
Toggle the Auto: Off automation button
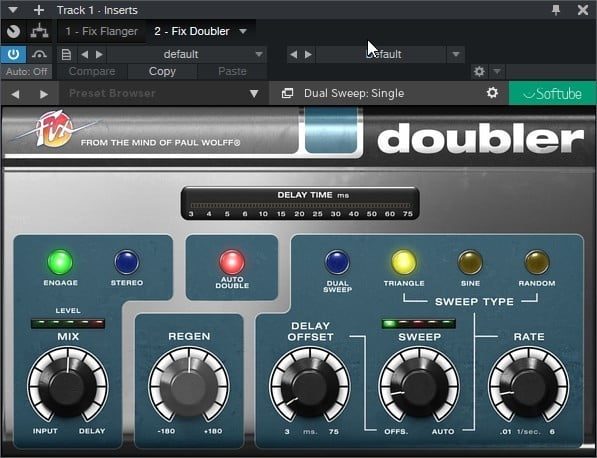click(x=26, y=72)
